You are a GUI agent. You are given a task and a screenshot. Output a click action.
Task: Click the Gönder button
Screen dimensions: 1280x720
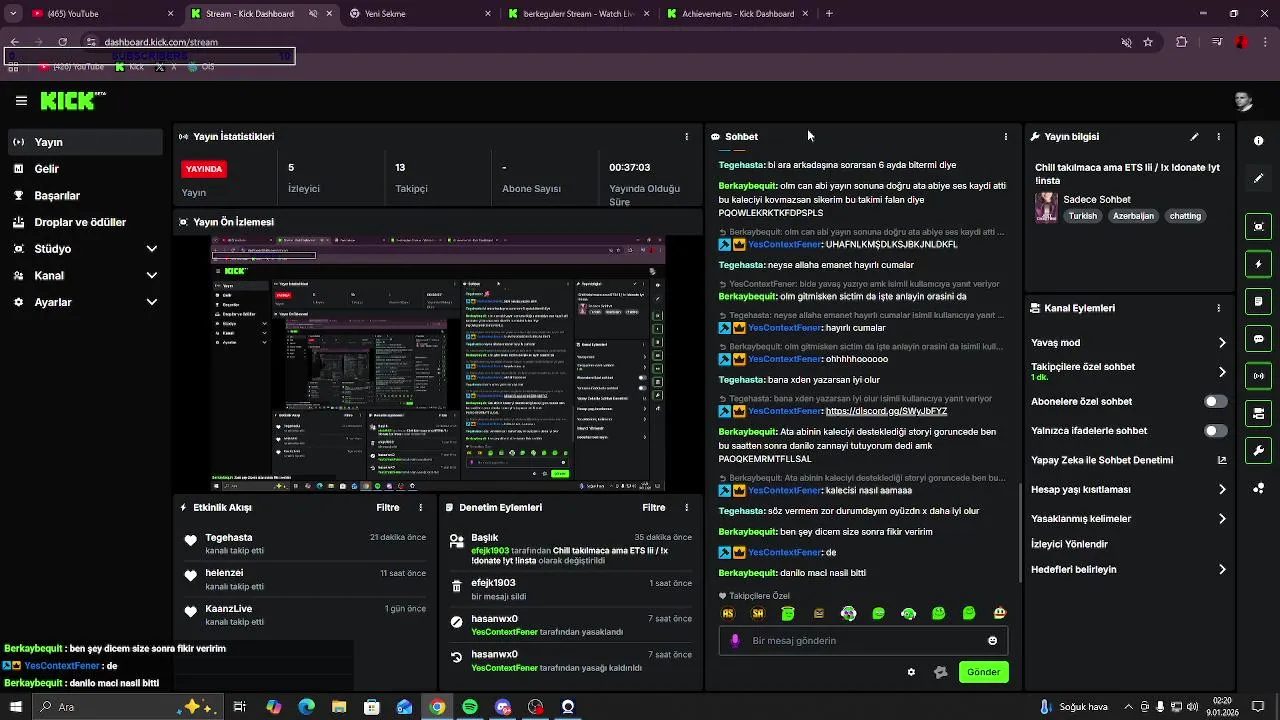[983, 672]
